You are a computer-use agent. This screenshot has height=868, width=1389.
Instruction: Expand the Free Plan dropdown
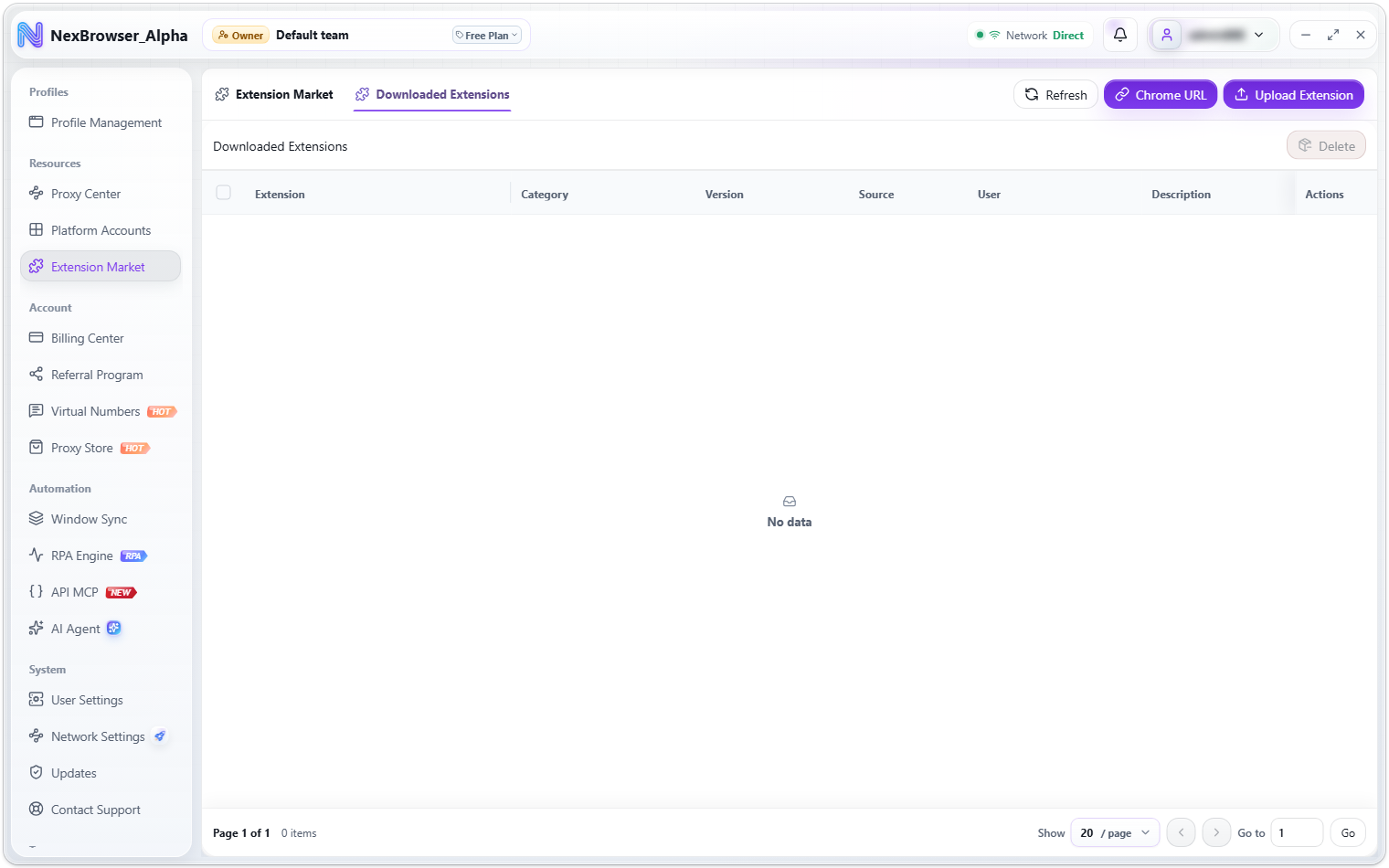pos(487,36)
